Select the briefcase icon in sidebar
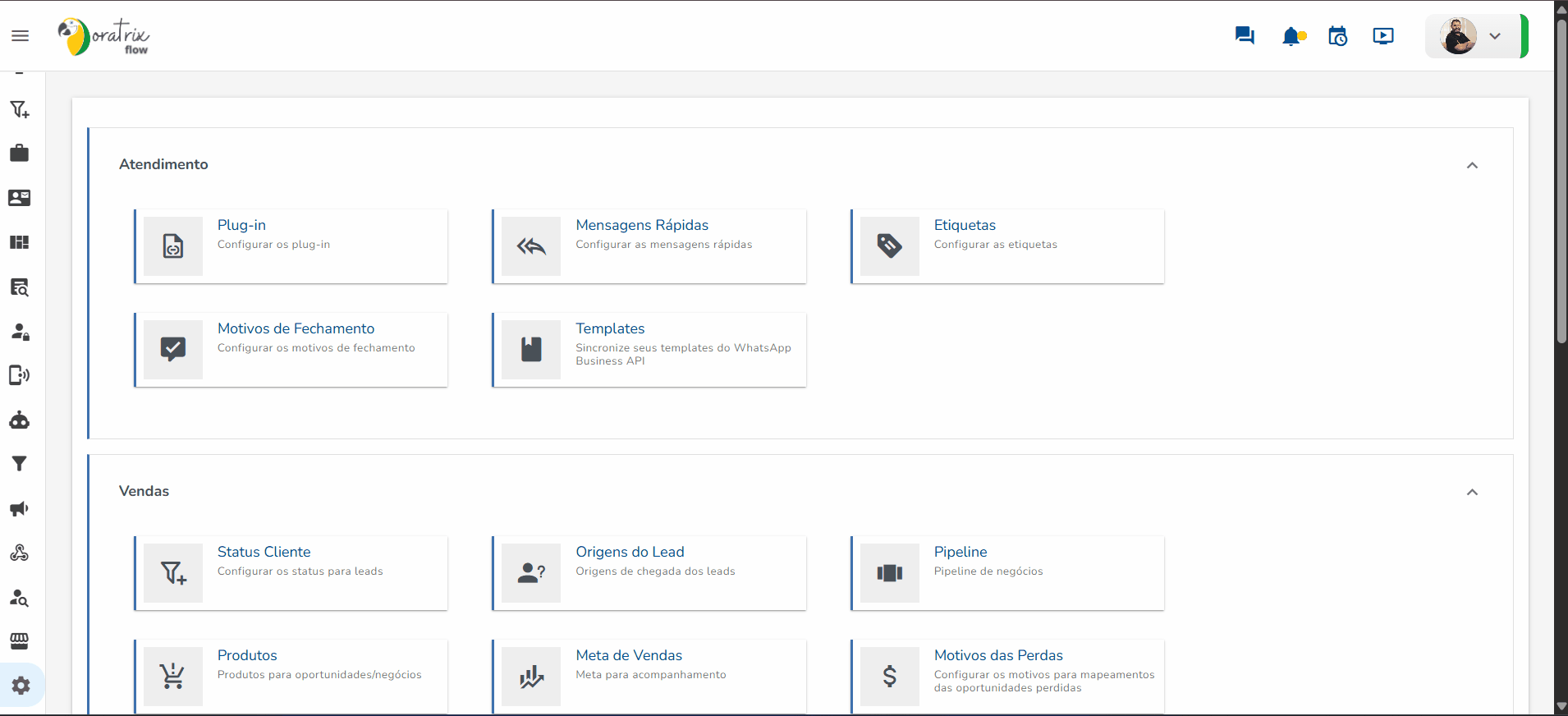The image size is (1568, 716). tap(20, 154)
